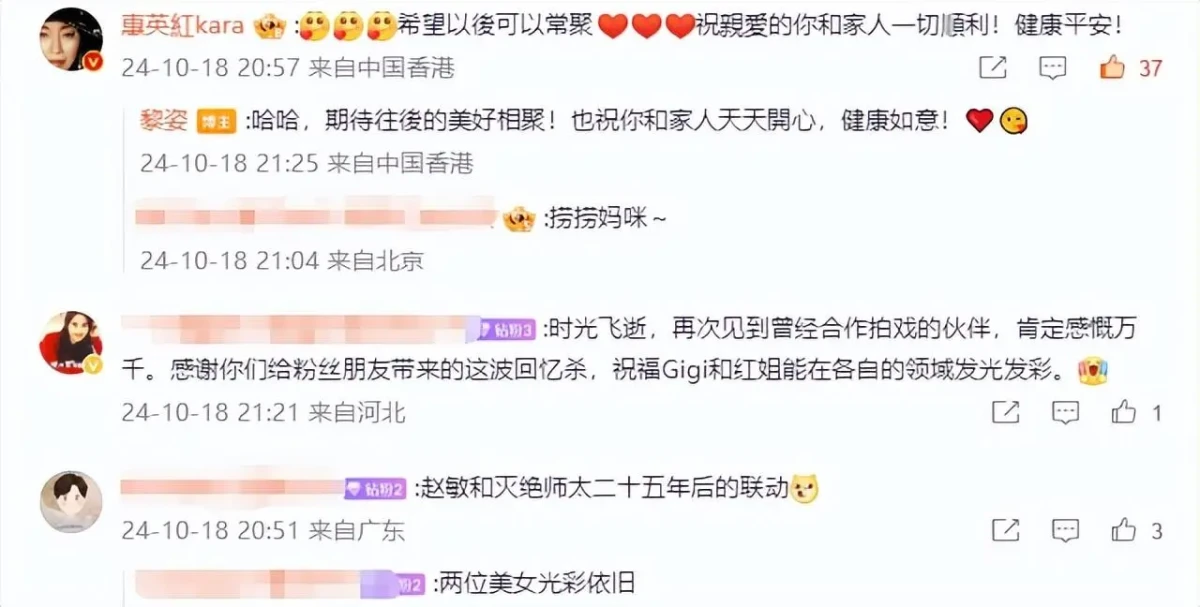
Task: Click the crown badge beside 惠英紅kara
Action: [270, 25]
